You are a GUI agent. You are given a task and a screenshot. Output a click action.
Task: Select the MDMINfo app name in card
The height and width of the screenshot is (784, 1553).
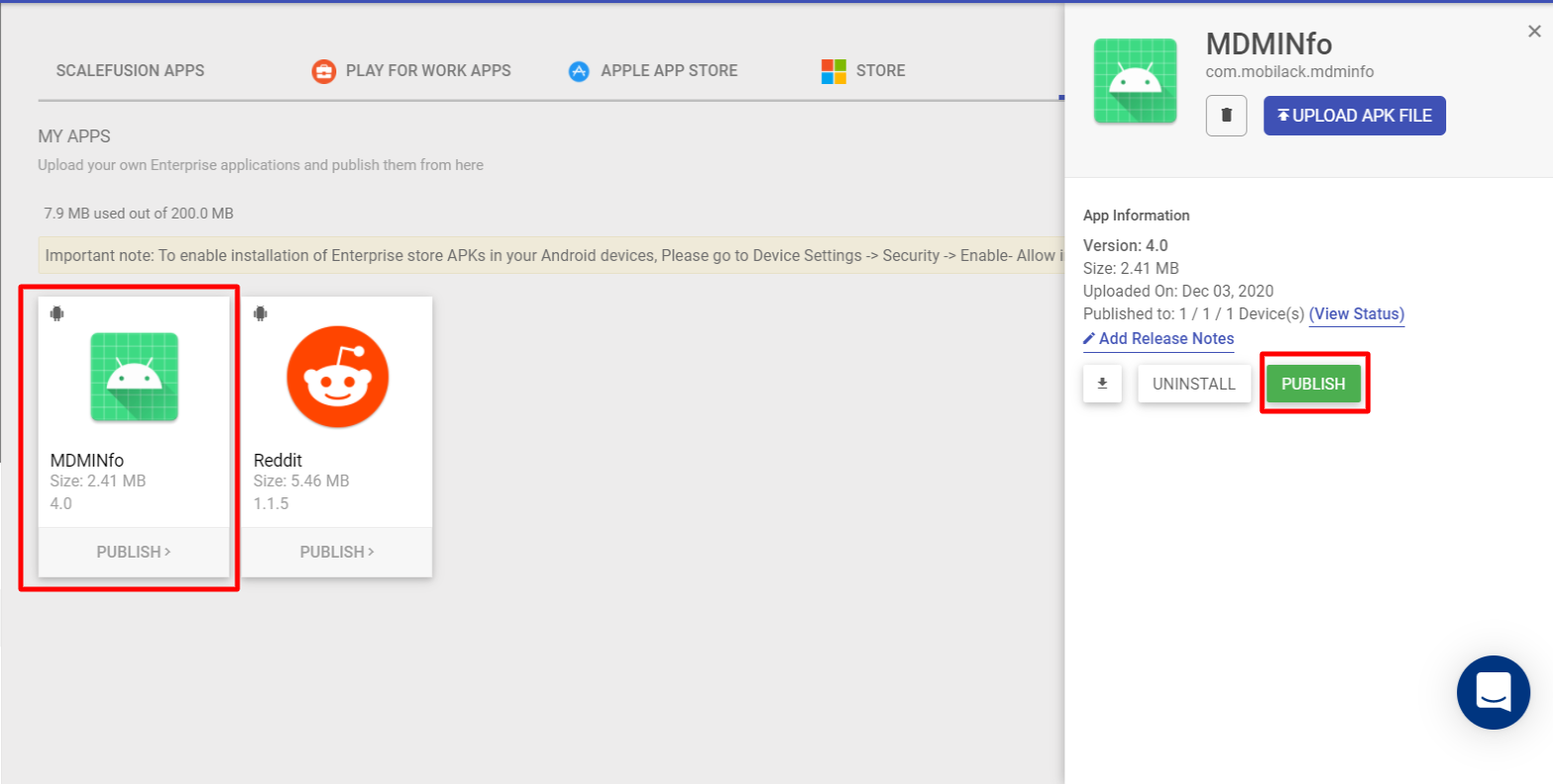(87, 461)
